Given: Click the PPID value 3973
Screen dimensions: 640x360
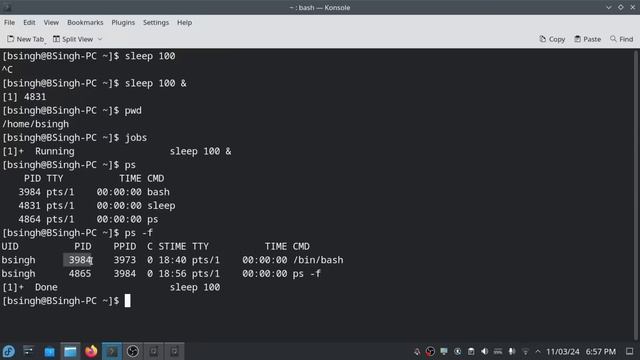Looking at the screenshot, I should pyautogui.click(x=124, y=260).
